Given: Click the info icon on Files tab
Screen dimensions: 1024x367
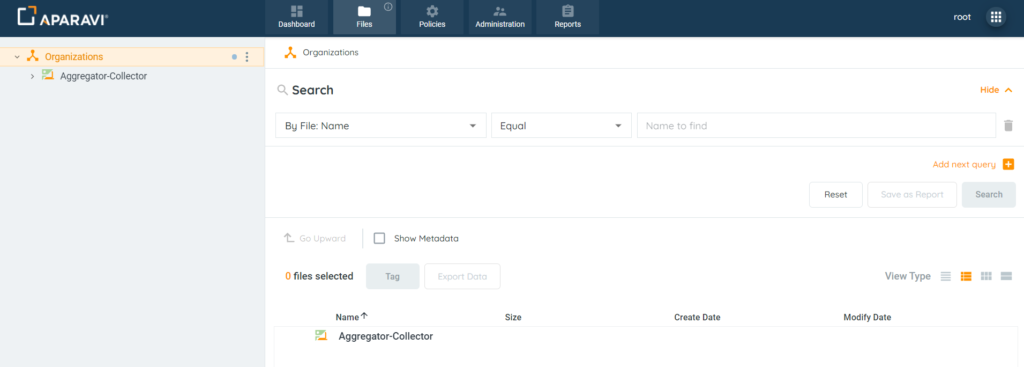Looking at the screenshot, I should 388,7.
